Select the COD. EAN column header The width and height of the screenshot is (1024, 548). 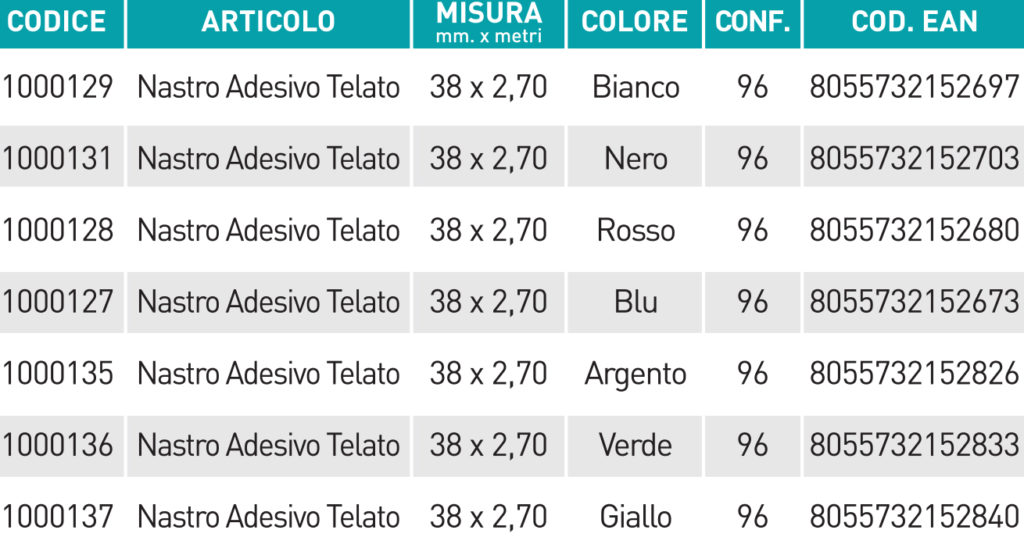tap(914, 22)
